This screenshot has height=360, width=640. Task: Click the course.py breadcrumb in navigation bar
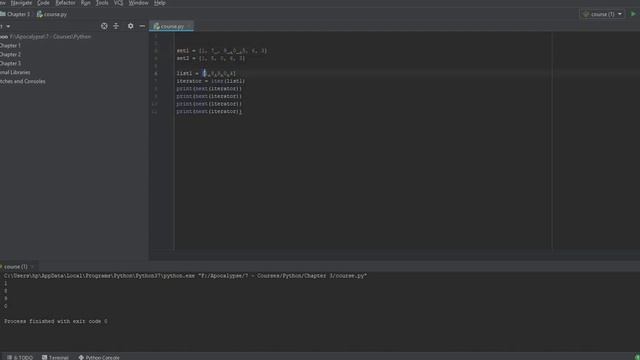coord(52,14)
